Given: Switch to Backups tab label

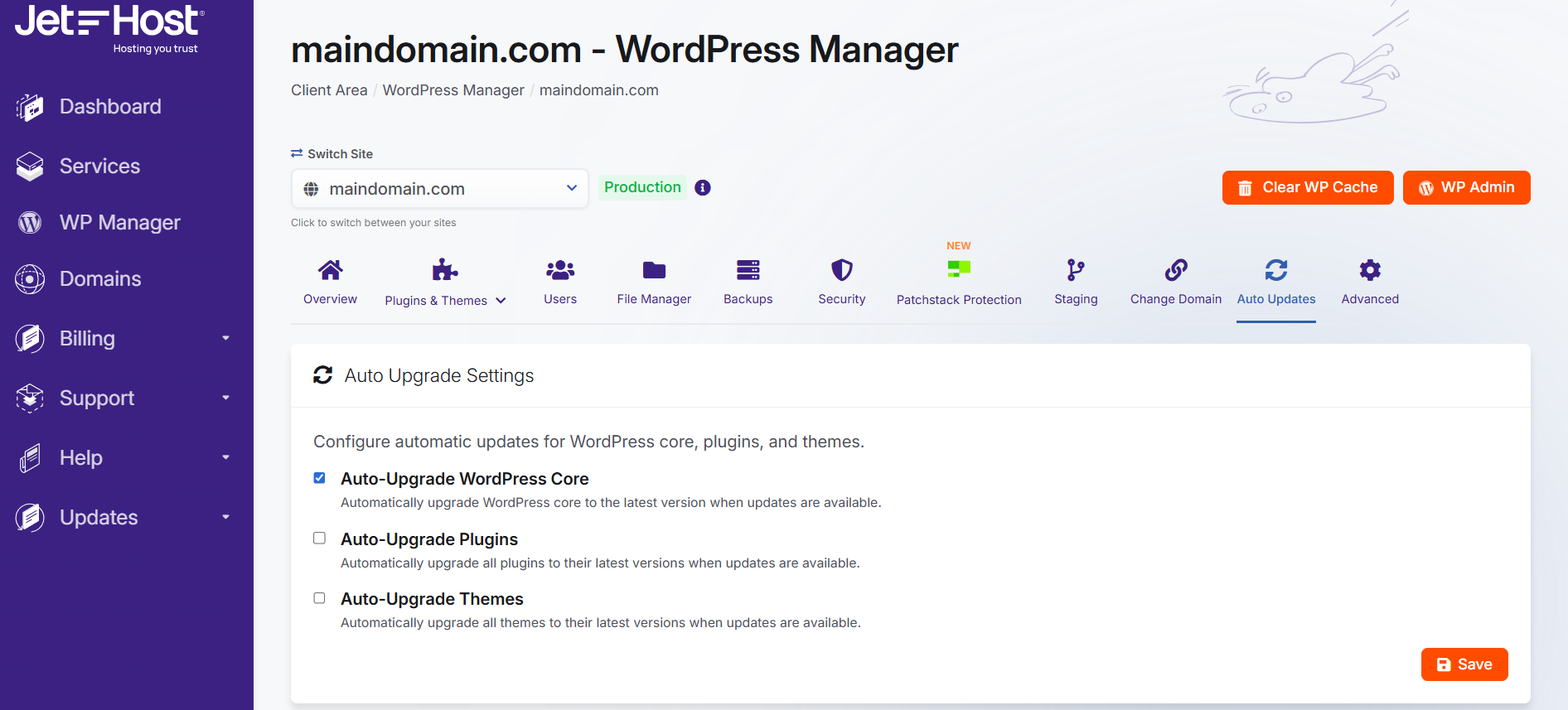Looking at the screenshot, I should [748, 299].
